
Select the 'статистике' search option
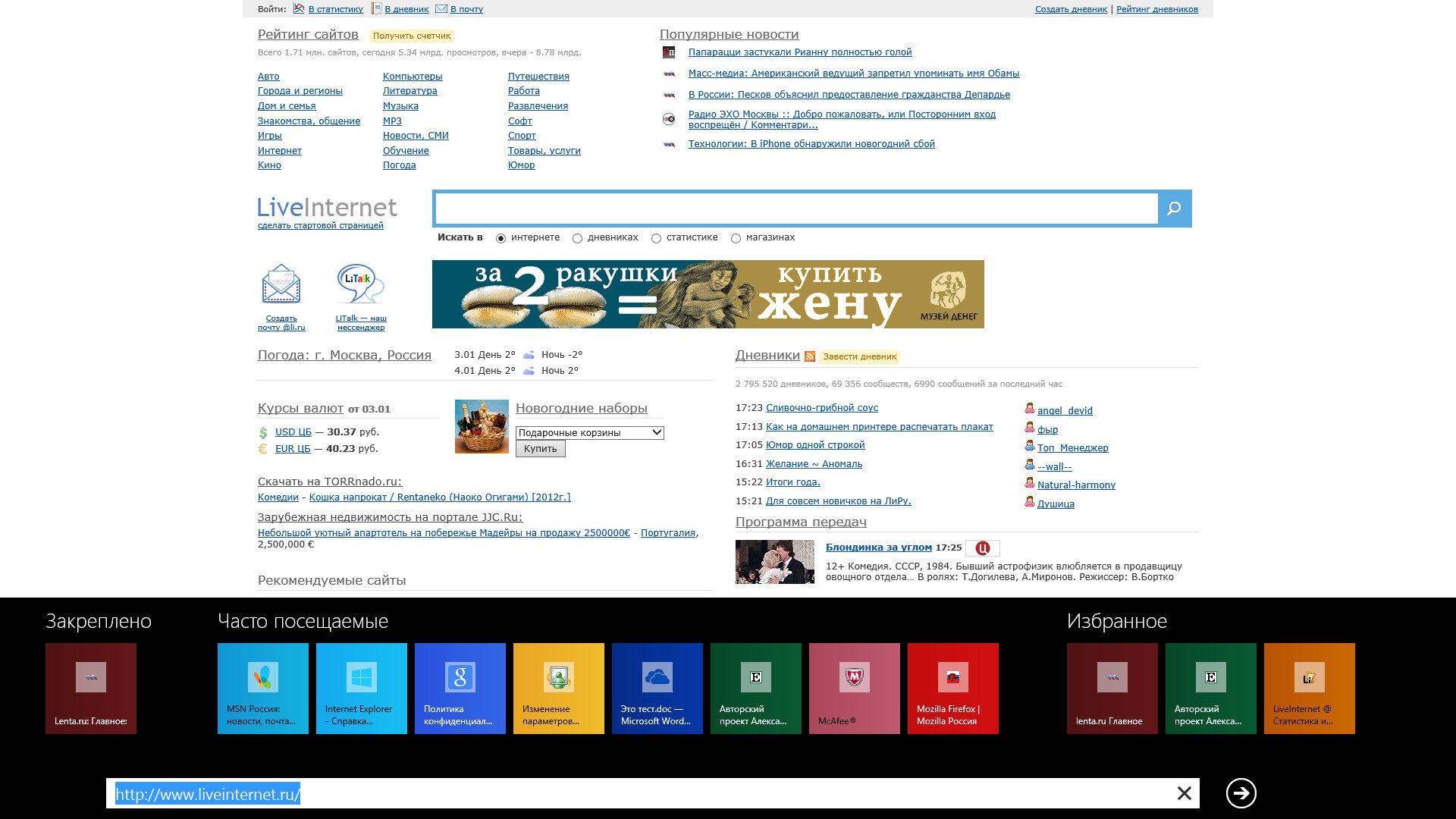click(657, 238)
